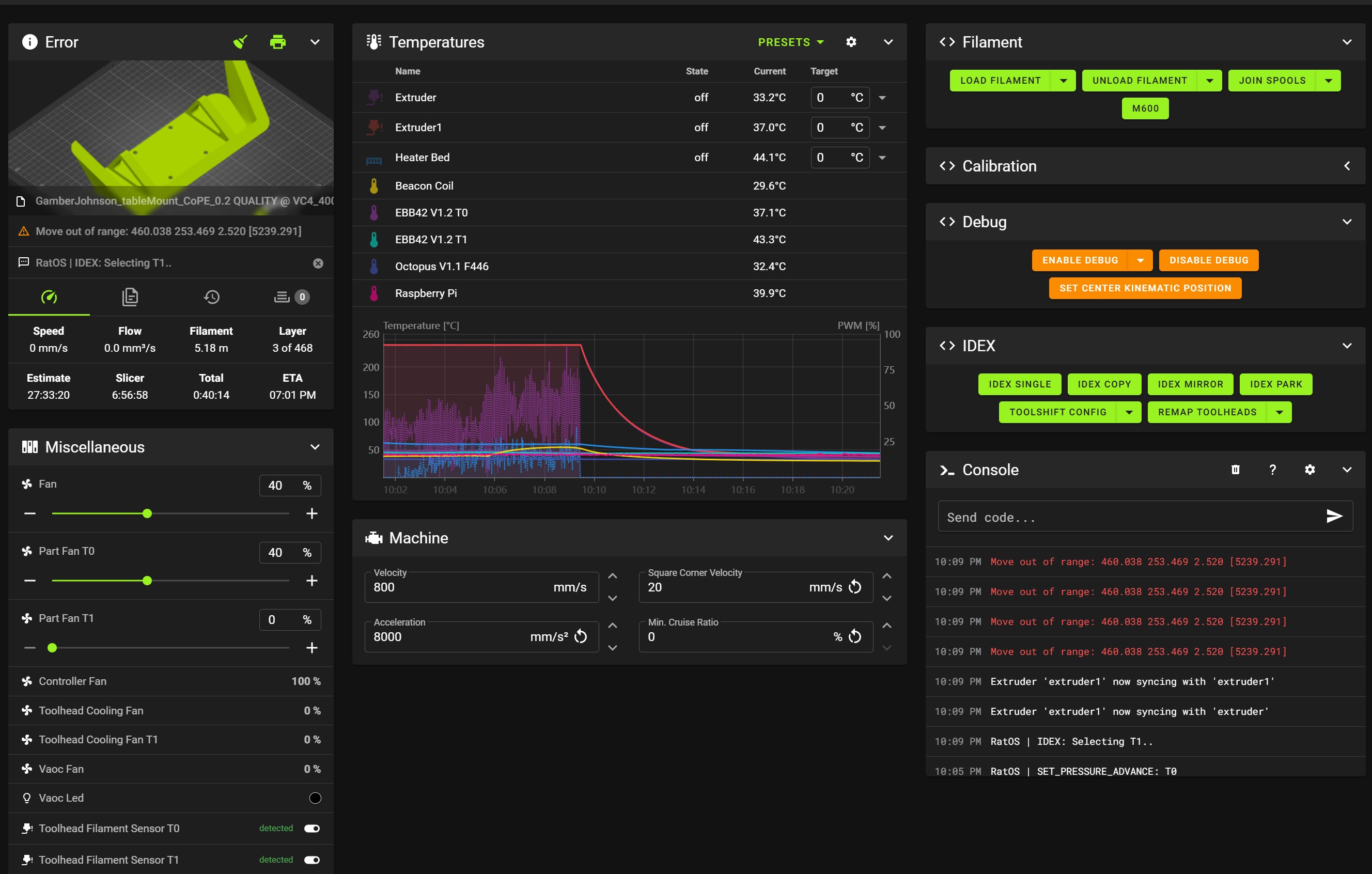The image size is (1372, 874).
Task: Clear console with trash icon
Action: tap(1235, 470)
